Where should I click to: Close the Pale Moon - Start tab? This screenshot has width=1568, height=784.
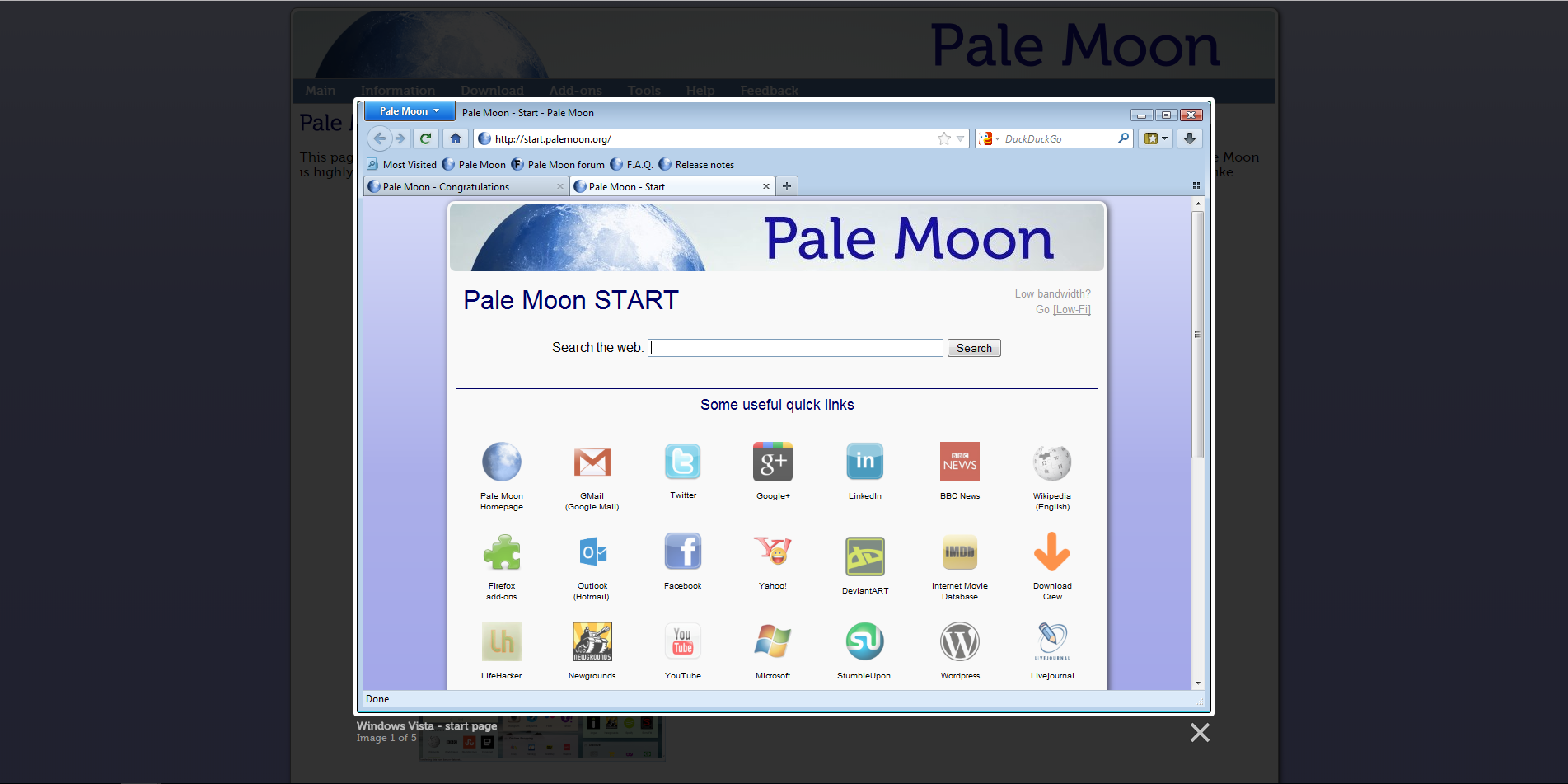[x=766, y=186]
